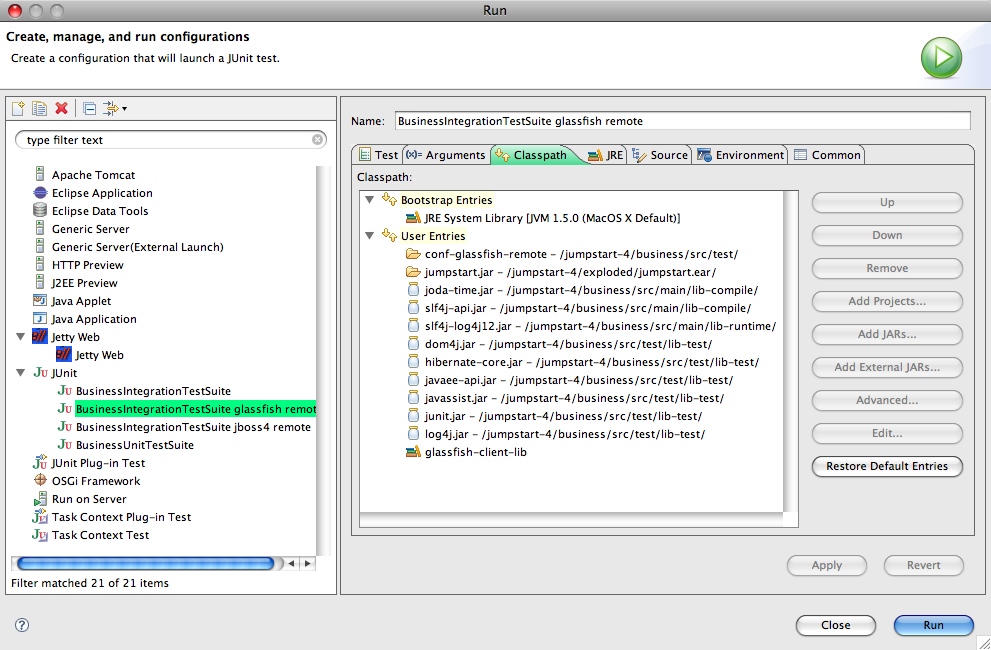
Task: Collapse the User Entries node
Action: tap(370, 236)
